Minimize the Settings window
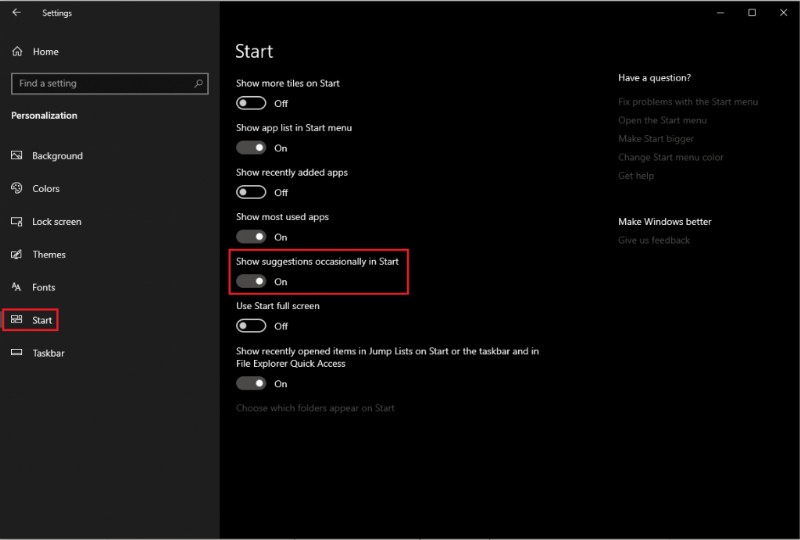Image resolution: width=800 pixels, height=540 pixels. pyautogui.click(x=720, y=12)
